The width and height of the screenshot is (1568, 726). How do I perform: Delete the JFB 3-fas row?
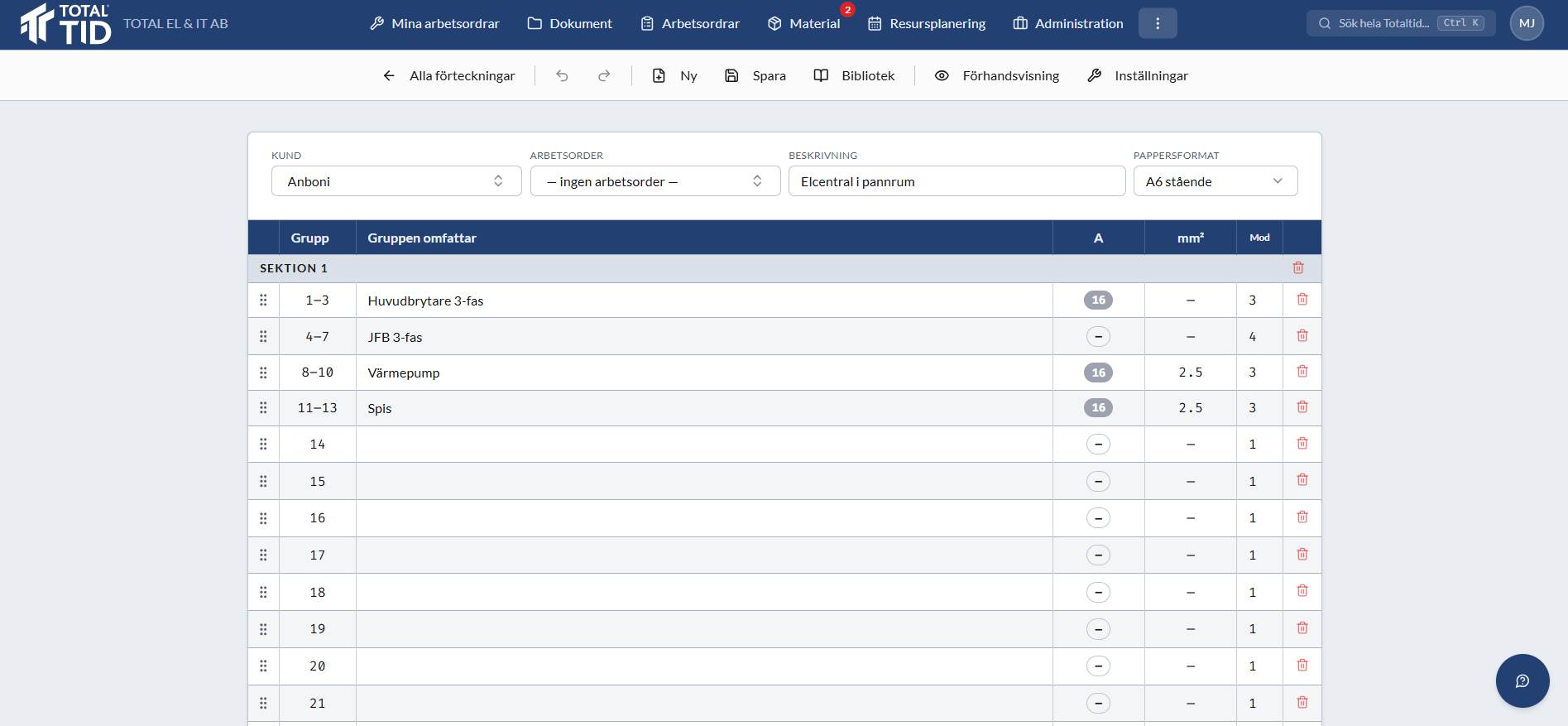coord(1302,335)
